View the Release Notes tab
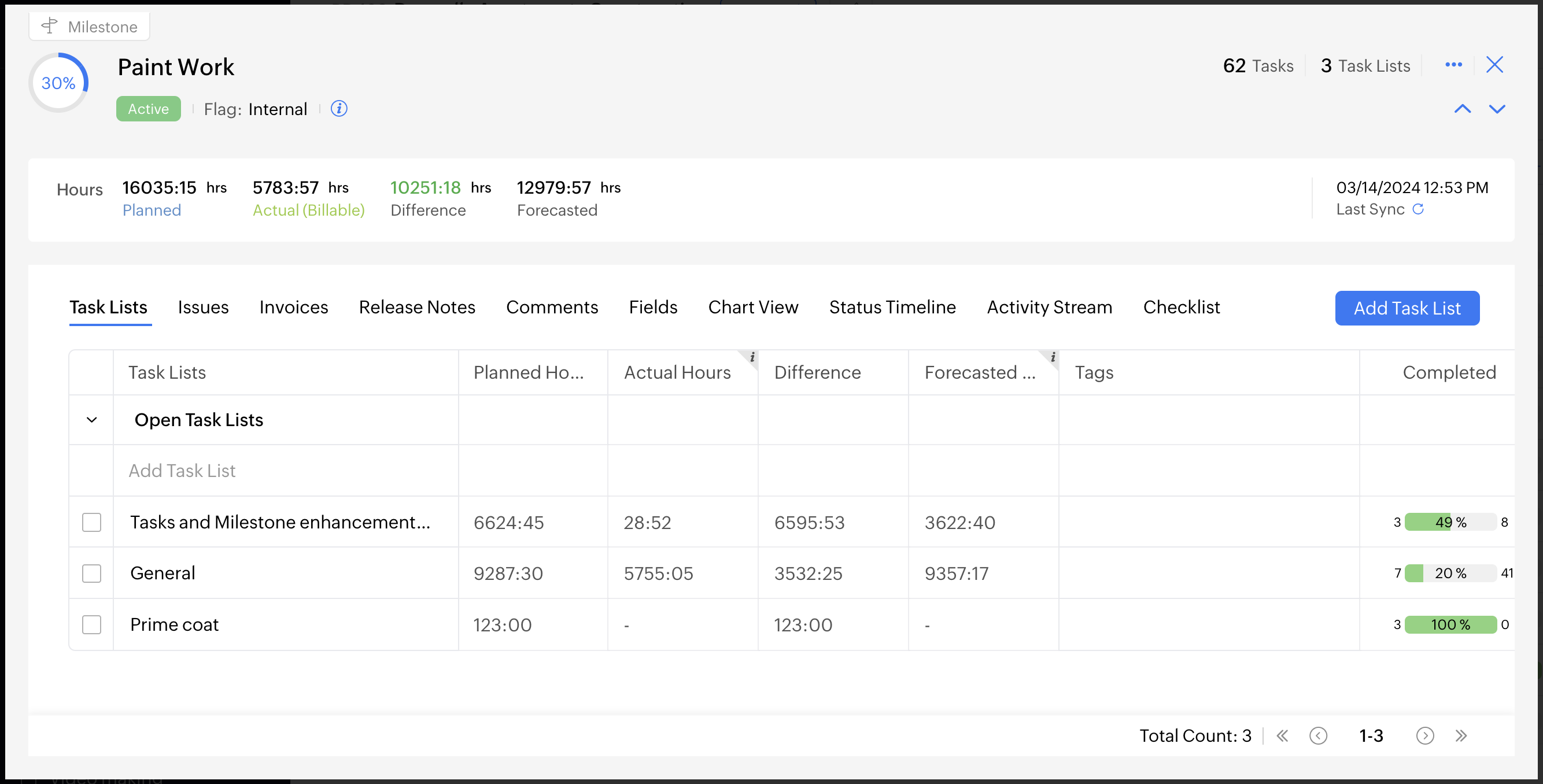The image size is (1543, 784). pos(417,307)
